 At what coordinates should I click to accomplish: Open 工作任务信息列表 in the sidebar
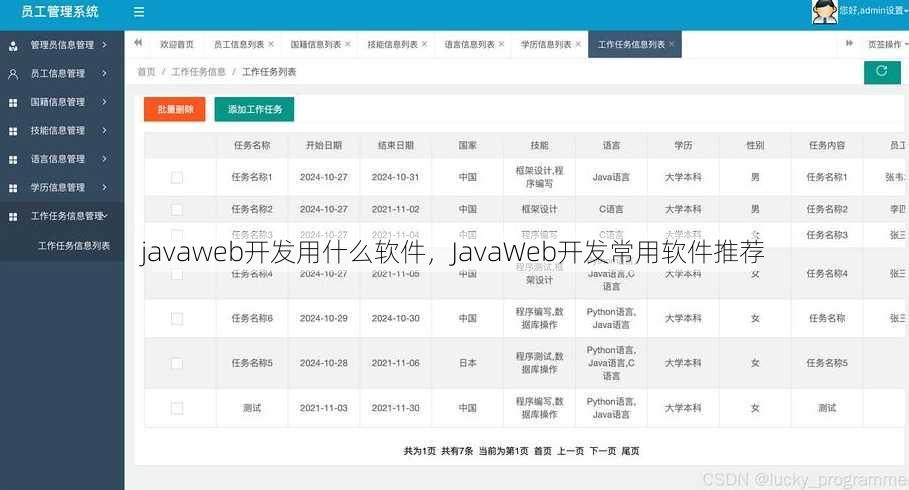tap(74, 246)
